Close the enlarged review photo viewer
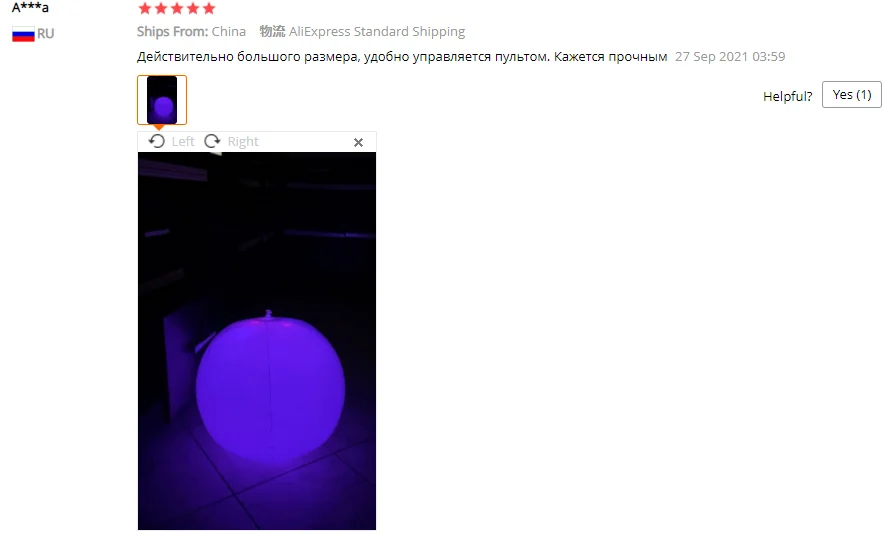The height and width of the screenshot is (535, 884). click(x=358, y=142)
